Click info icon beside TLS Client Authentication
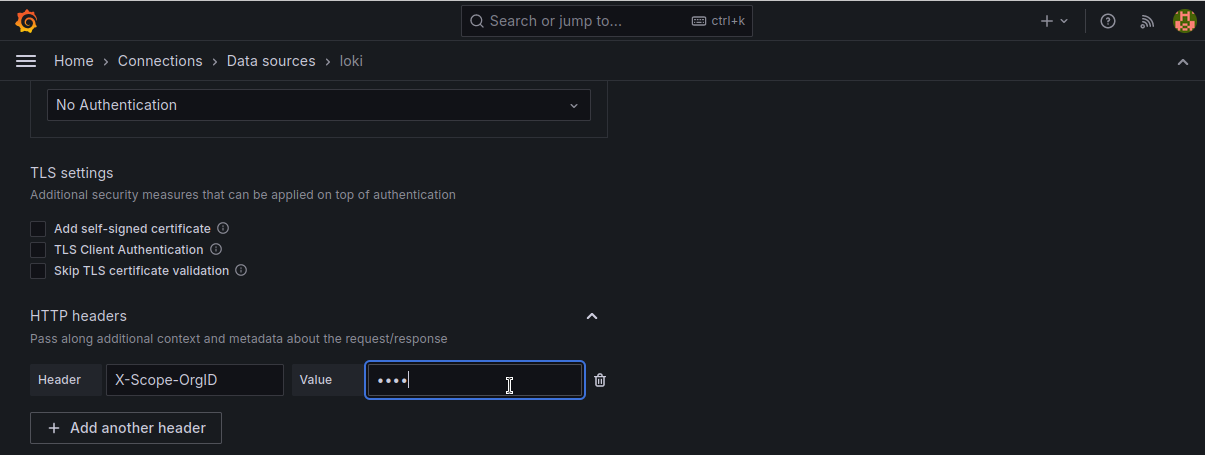1205x455 pixels. point(216,249)
